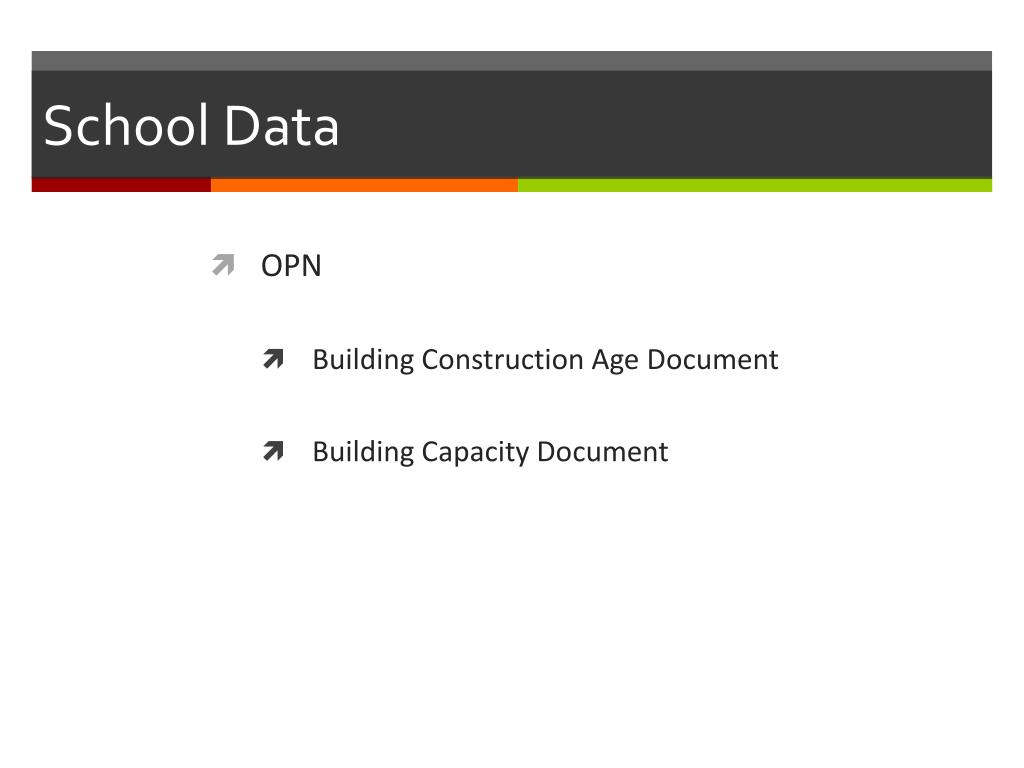
Task: Click the Building Construction Age Document line
Action: coord(545,359)
